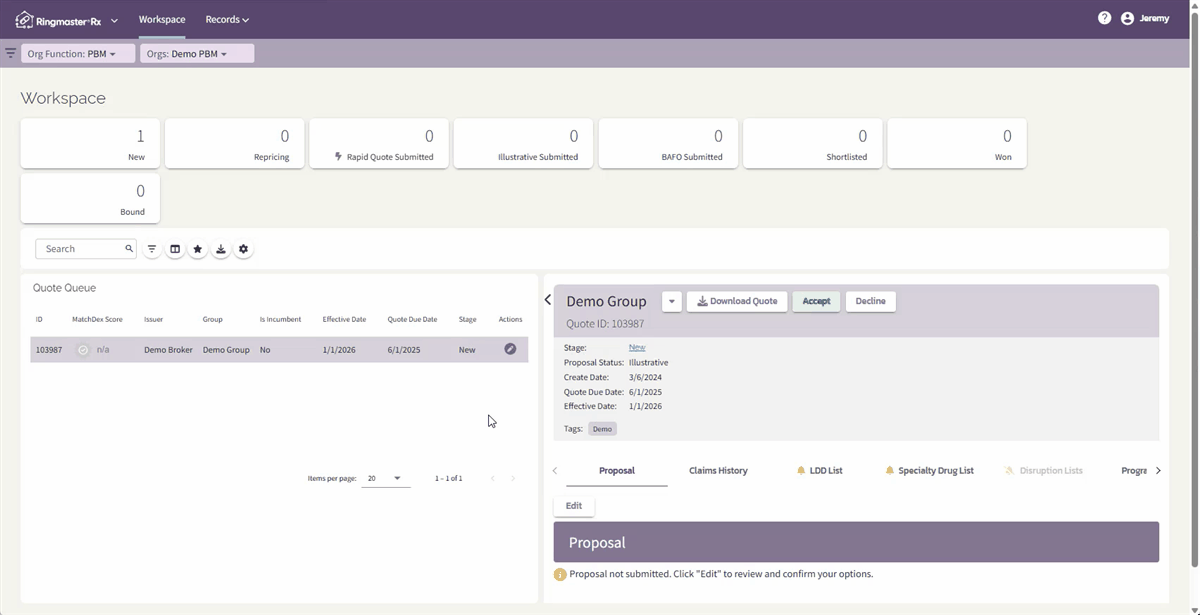The width and height of the screenshot is (1200, 615).
Task: Select the column layout icon in the toolbar
Action: click(175, 248)
